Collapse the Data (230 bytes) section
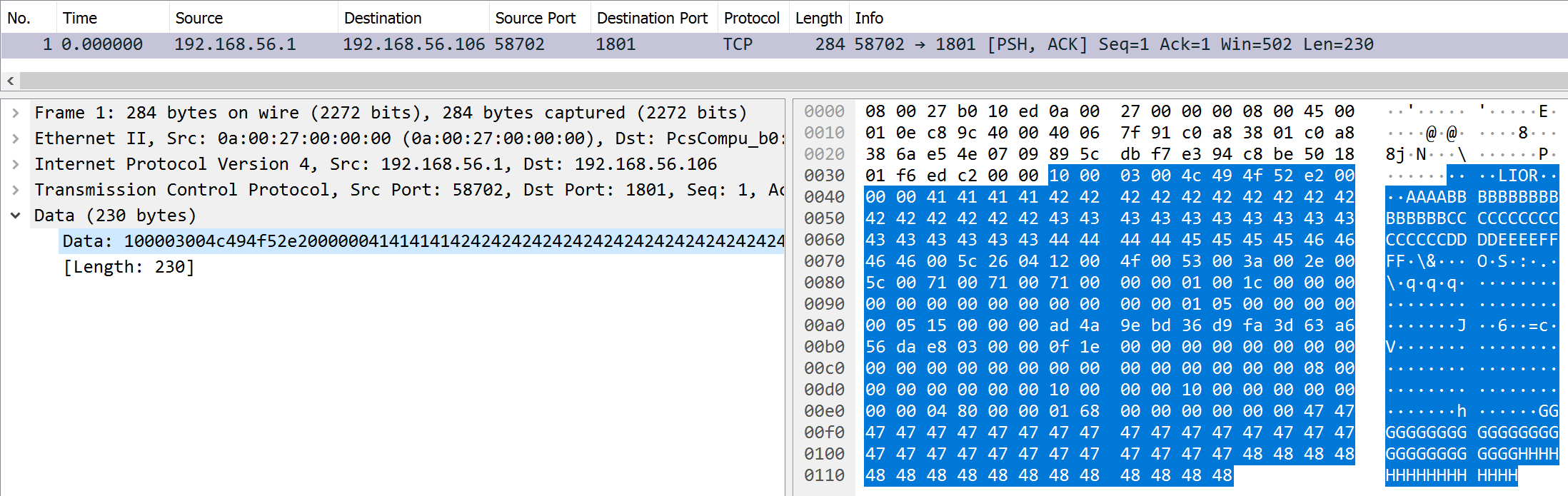This screenshot has width=1568, height=496. tap(16, 216)
